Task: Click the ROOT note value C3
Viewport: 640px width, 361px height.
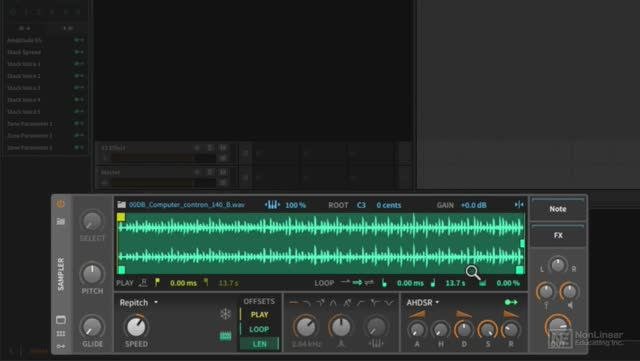Action: (361, 205)
